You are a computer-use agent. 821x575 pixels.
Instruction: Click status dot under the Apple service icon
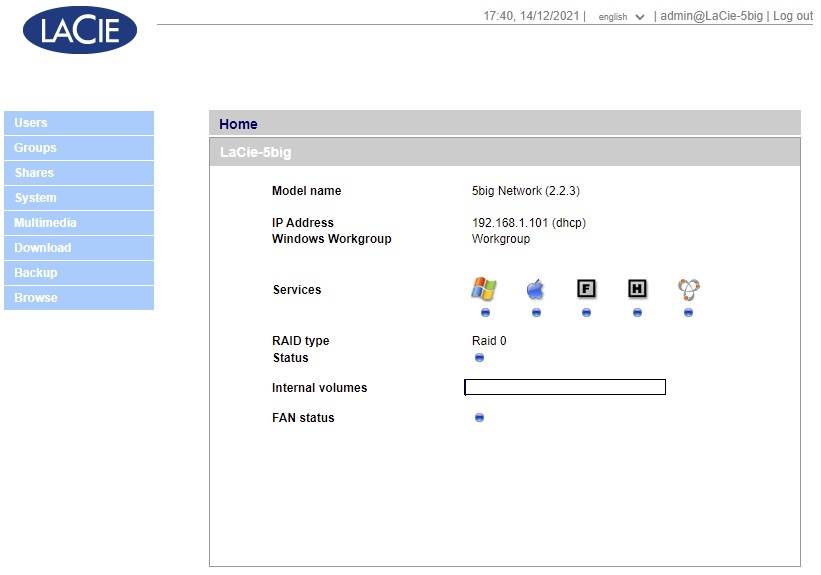536,313
